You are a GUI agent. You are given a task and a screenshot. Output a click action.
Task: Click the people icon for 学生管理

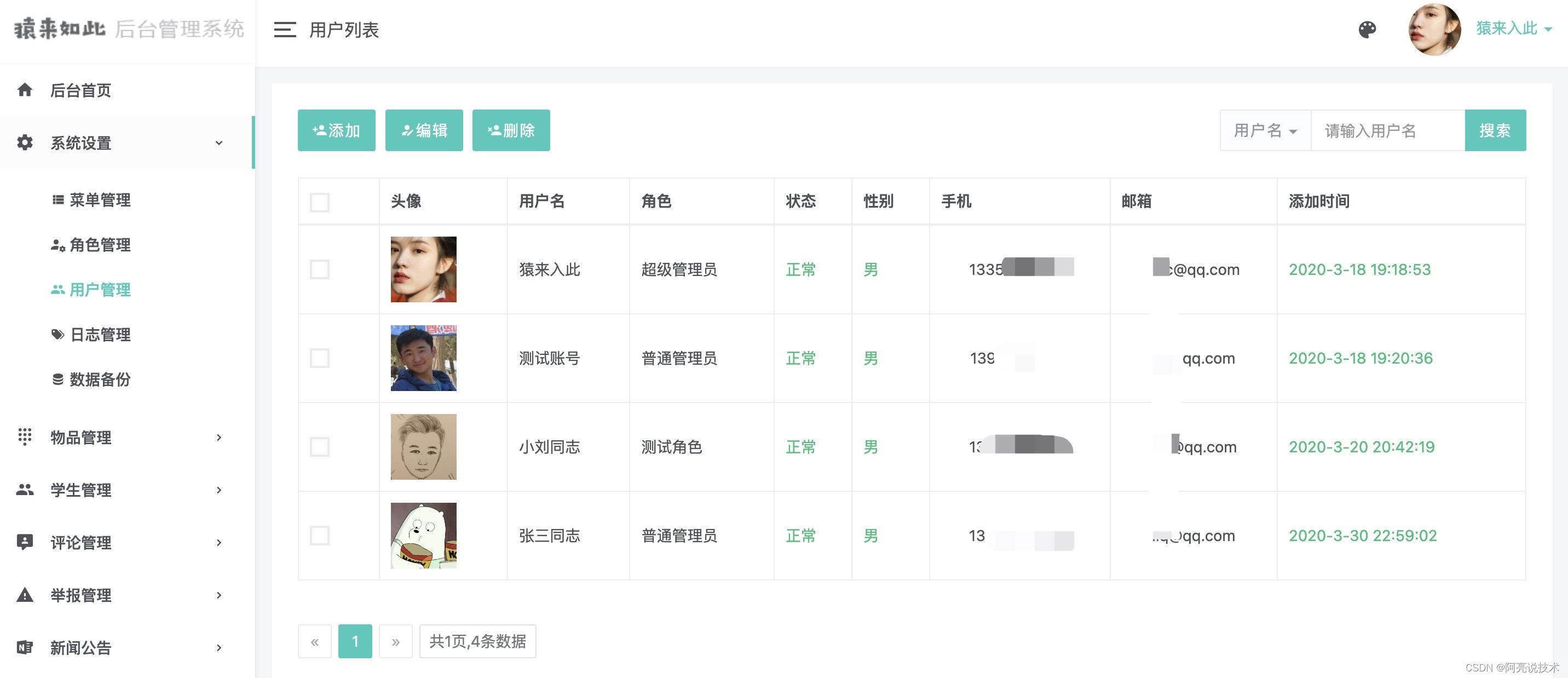coord(25,489)
